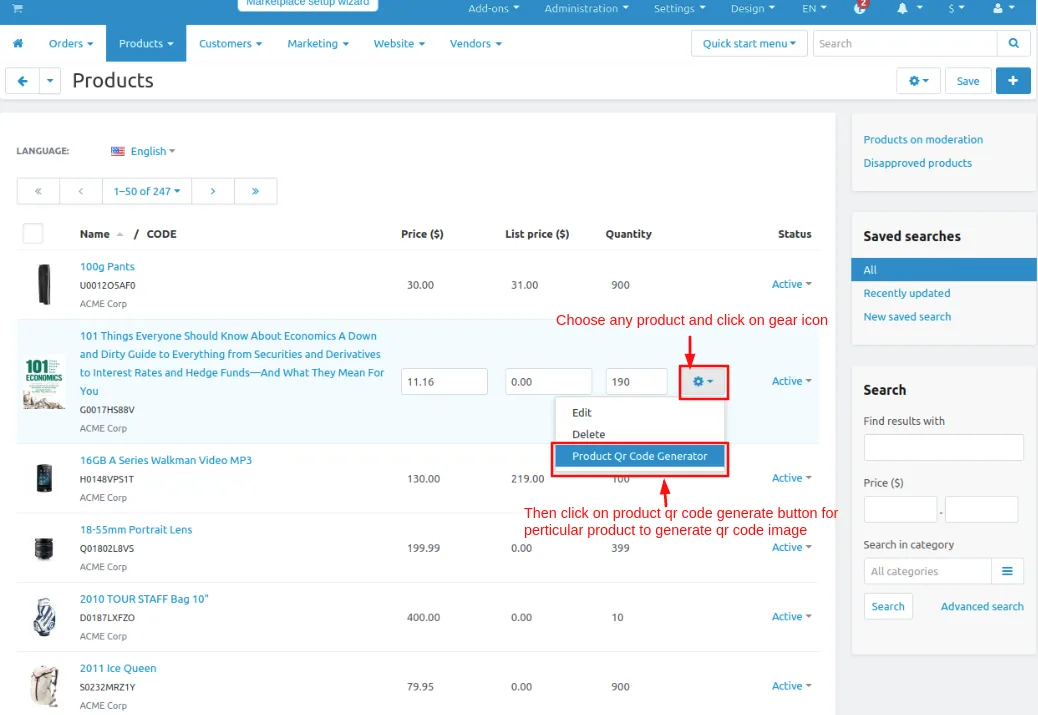Click the category list icon beside All categories
Screen dimensions: 1038x715
click(x=1007, y=571)
